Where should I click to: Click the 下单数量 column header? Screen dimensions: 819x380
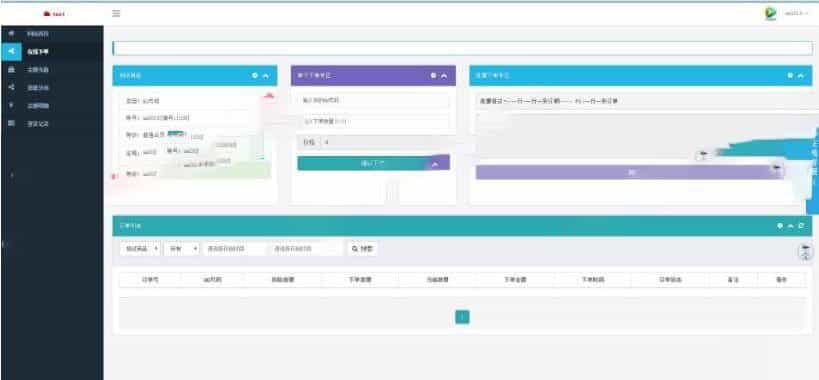pos(360,280)
